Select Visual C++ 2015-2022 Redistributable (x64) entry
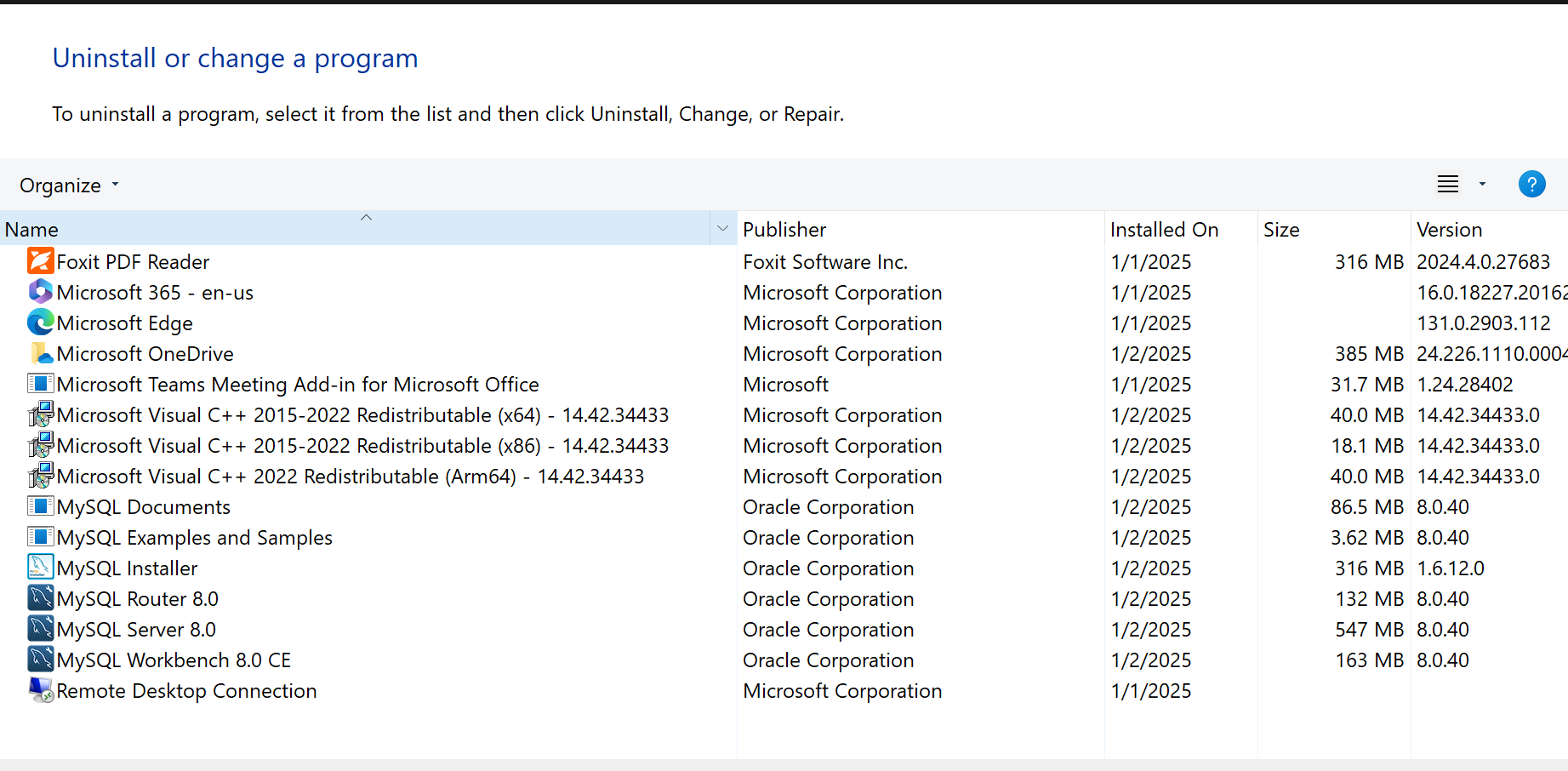This screenshot has width=1568, height=771. pos(363,415)
